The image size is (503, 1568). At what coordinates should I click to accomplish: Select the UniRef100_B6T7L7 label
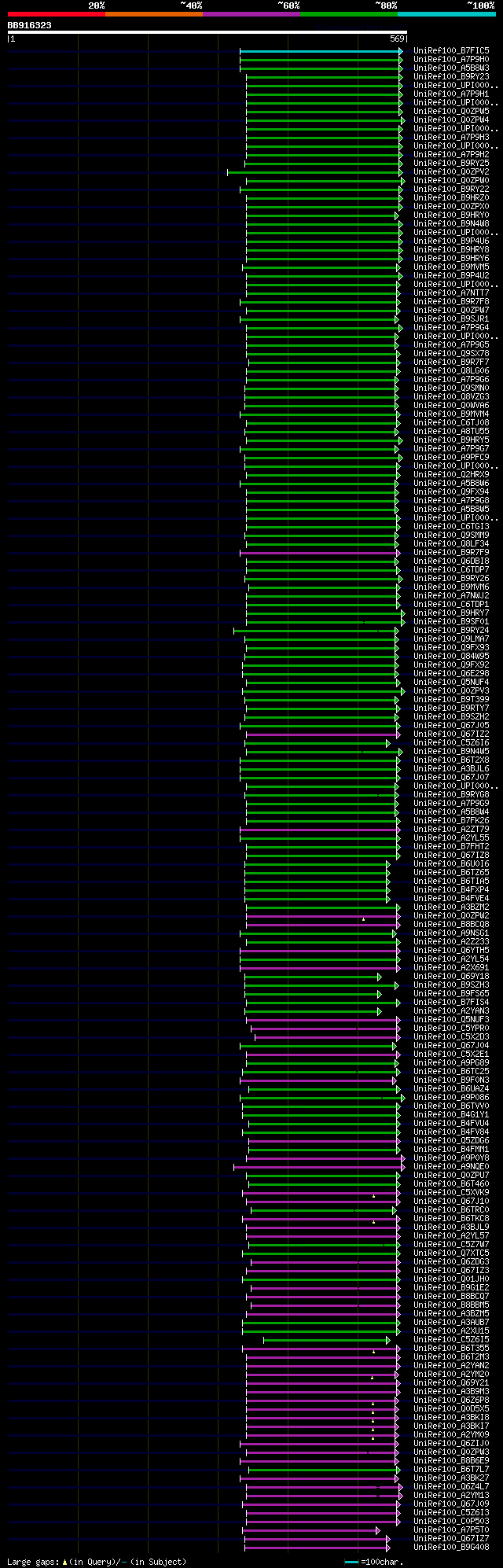pyautogui.click(x=451, y=1470)
